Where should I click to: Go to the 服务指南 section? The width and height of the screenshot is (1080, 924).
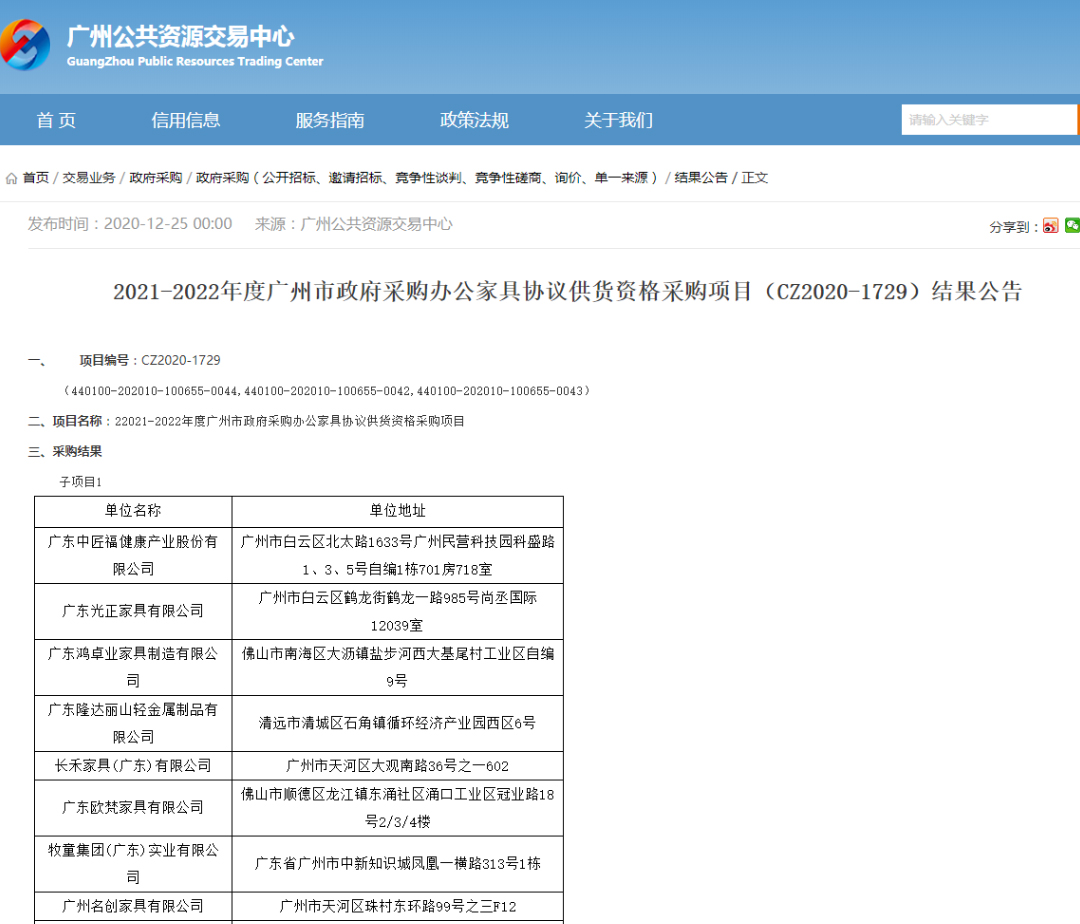point(329,120)
